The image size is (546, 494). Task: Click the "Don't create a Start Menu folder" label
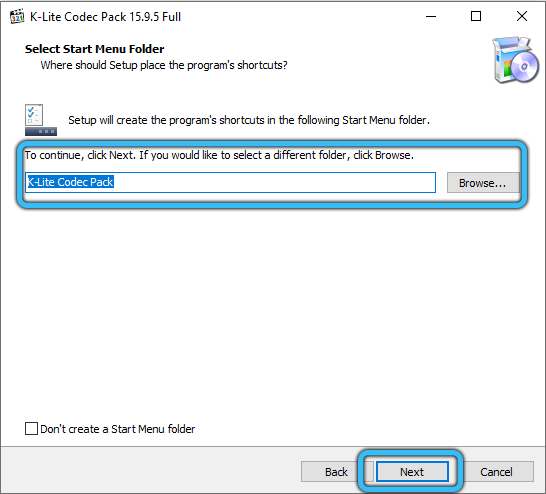click(x=117, y=429)
